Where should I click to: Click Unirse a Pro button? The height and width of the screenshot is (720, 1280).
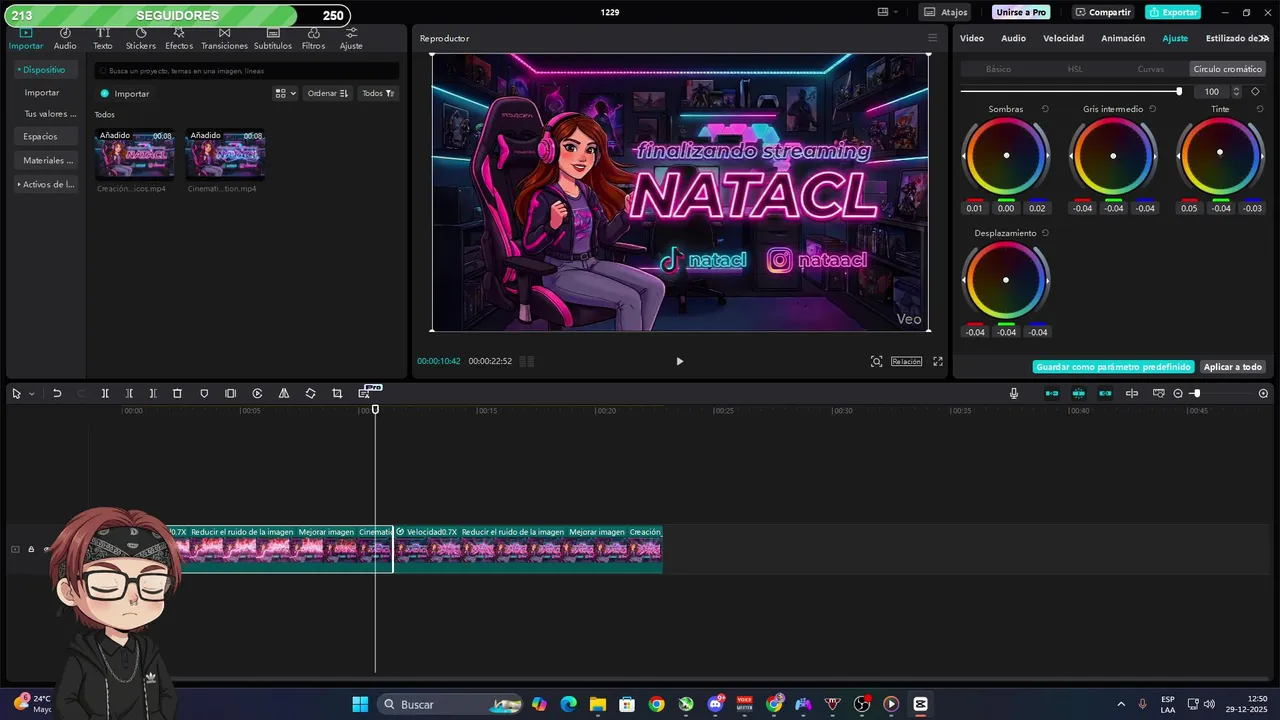[1021, 12]
